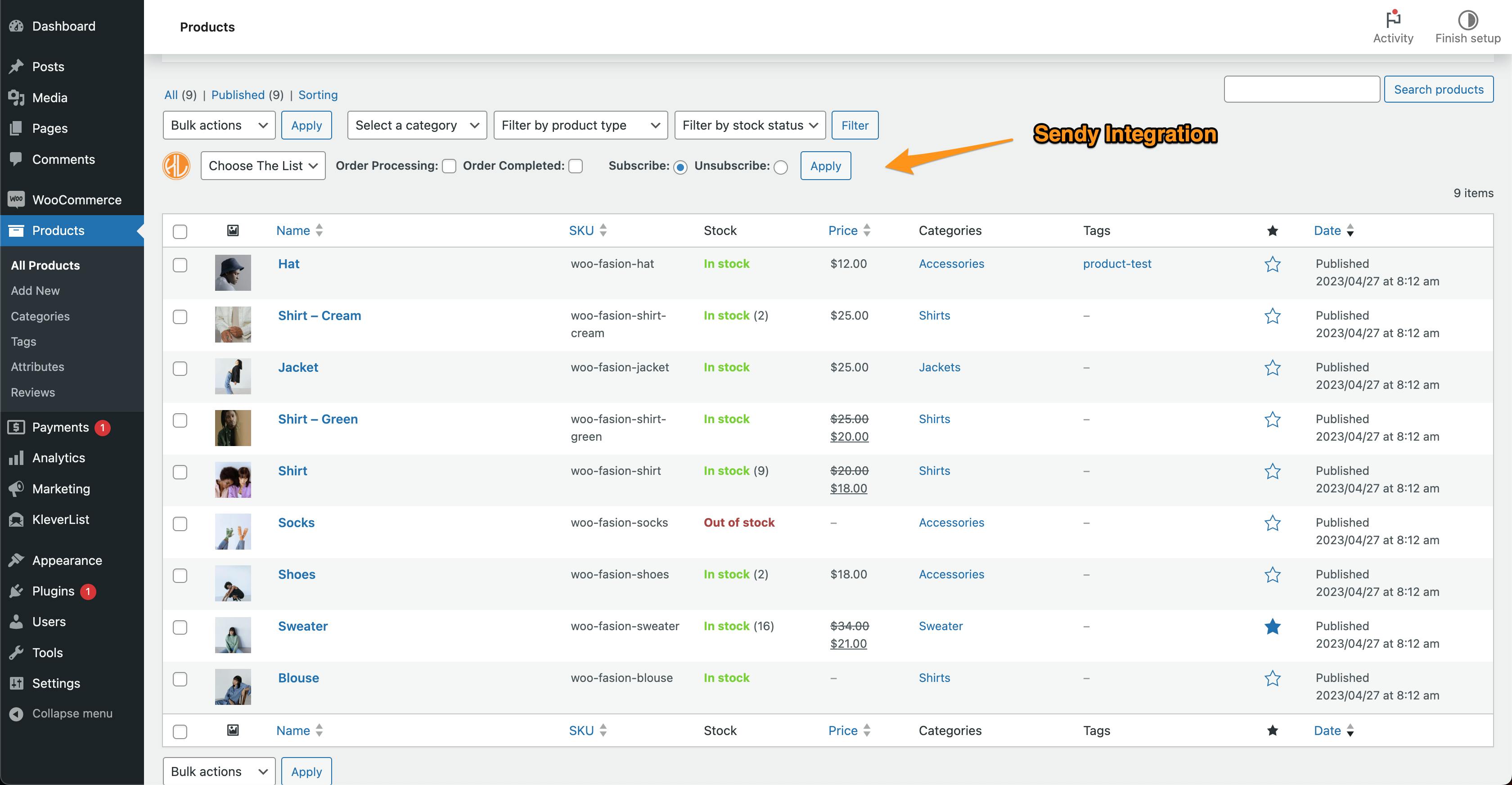Toggle featured star for Jacket

click(x=1272, y=368)
